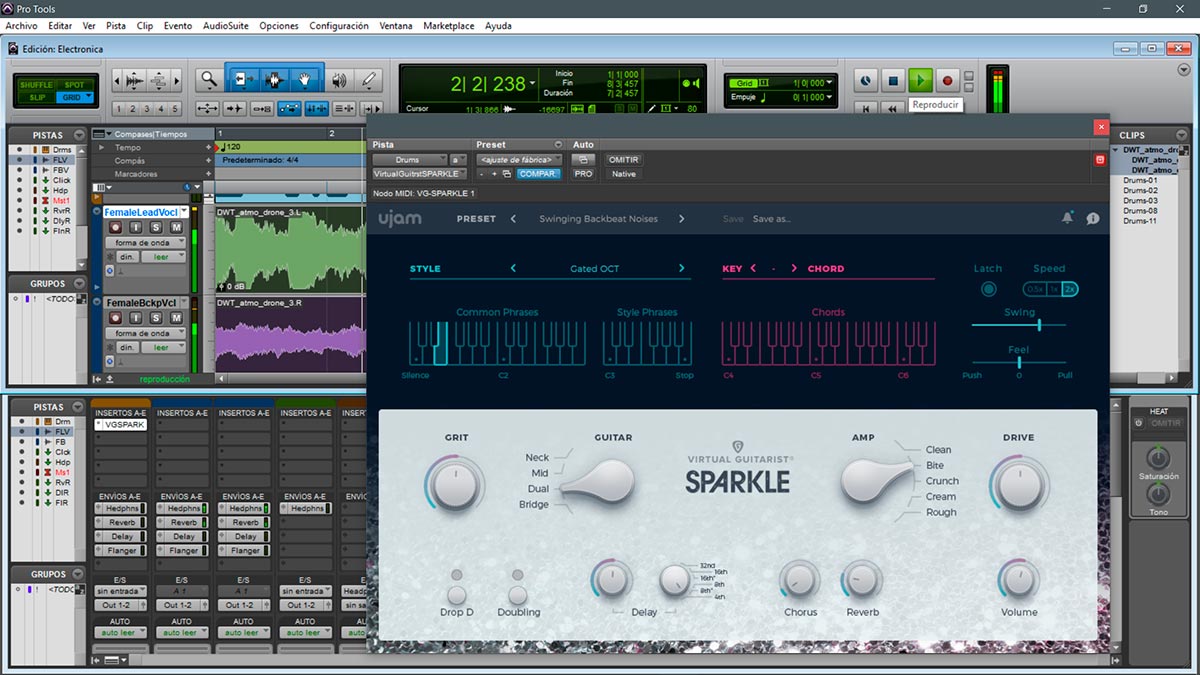Viewport: 1200px width, 675px height.
Task: Open ujam notifications bell
Action: pyautogui.click(x=1067, y=218)
